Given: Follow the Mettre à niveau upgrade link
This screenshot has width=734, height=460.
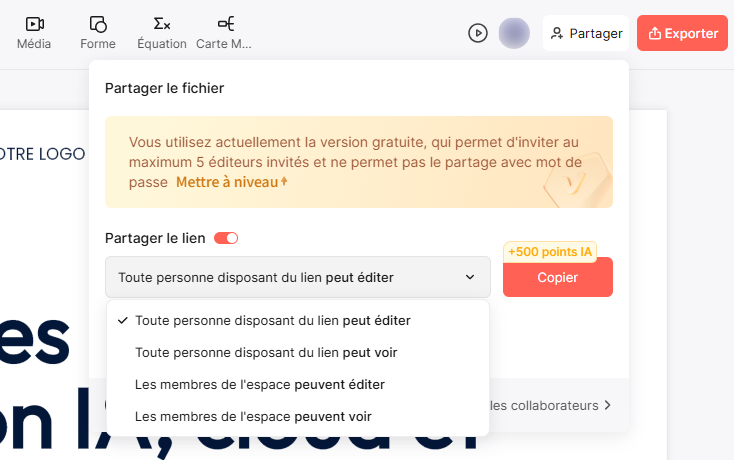Looking at the screenshot, I should pyautogui.click(x=232, y=182).
